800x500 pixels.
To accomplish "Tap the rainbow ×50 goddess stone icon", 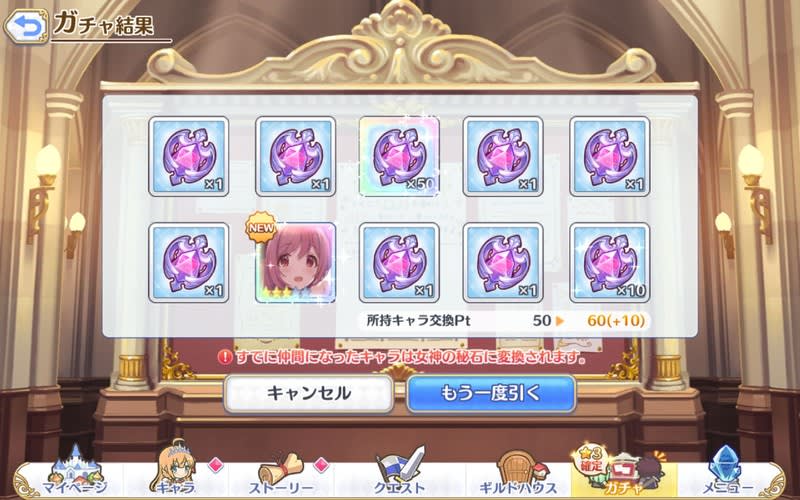I will [399, 157].
